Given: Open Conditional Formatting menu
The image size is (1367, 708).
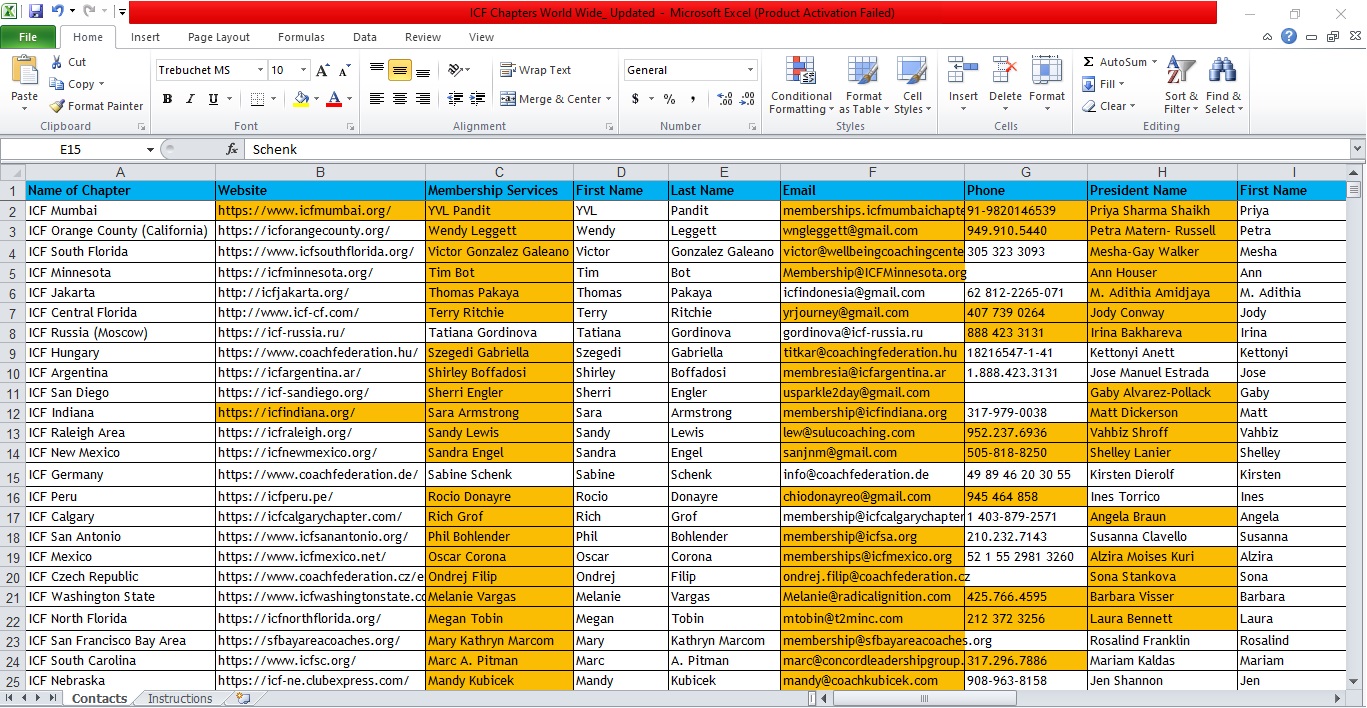Looking at the screenshot, I should click(801, 86).
